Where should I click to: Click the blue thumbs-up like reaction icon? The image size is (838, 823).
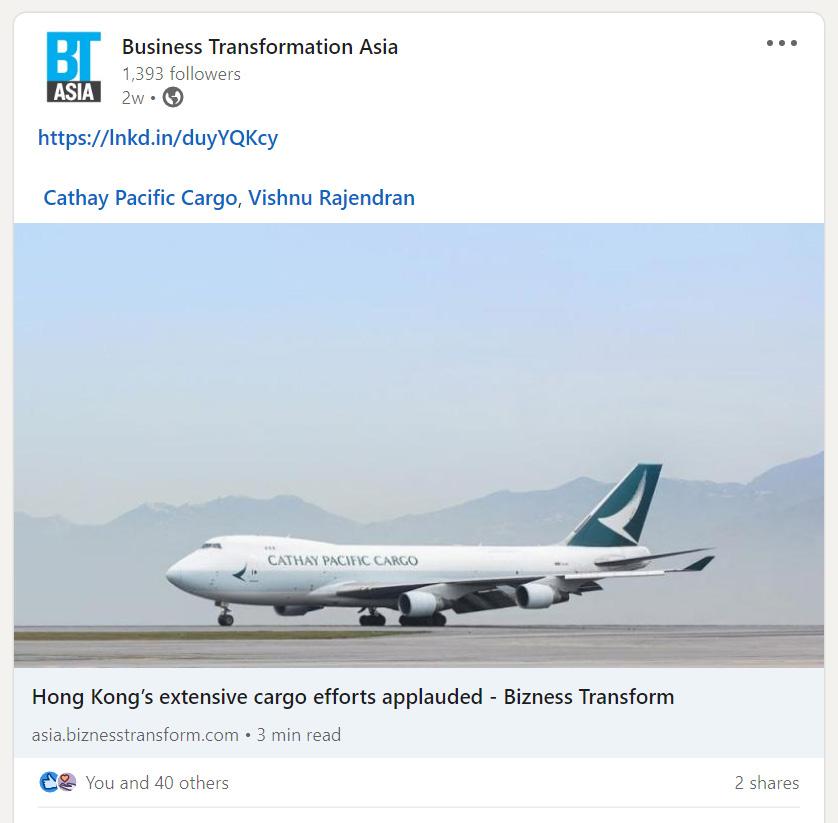49,782
